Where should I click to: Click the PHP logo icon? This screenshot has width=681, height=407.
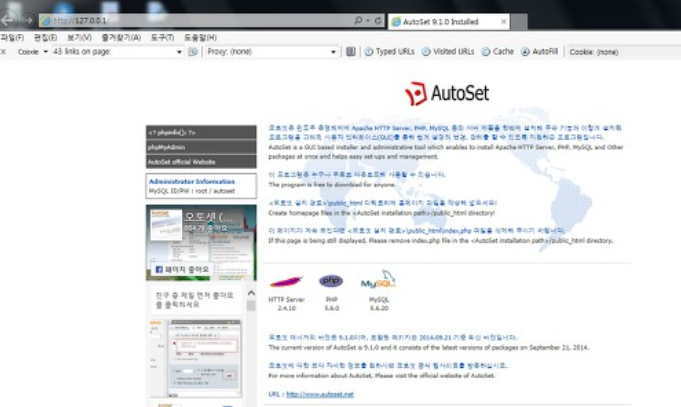click(331, 281)
